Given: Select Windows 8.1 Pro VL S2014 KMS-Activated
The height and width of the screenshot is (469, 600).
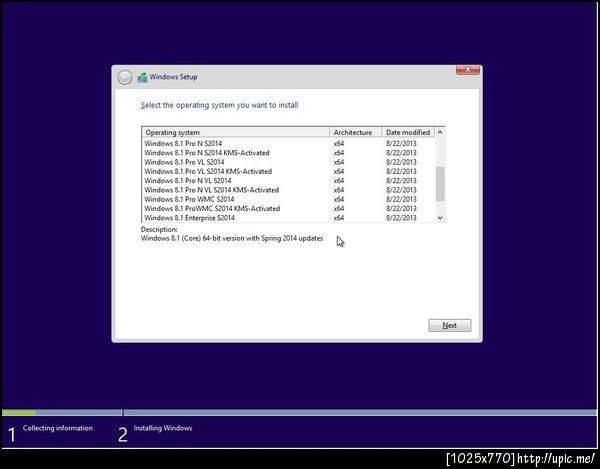Looking at the screenshot, I should click(289, 171).
